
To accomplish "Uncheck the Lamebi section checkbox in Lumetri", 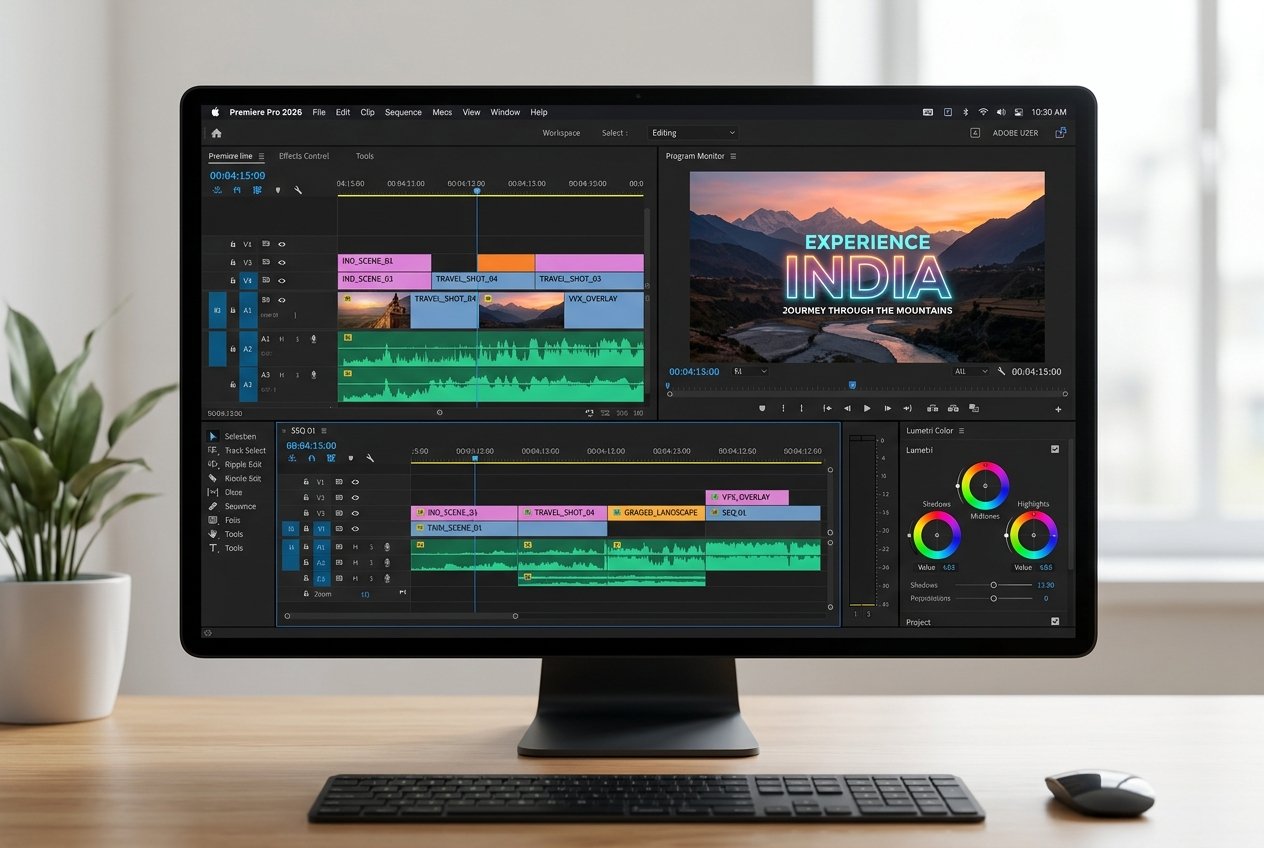I will click(x=1055, y=450).
